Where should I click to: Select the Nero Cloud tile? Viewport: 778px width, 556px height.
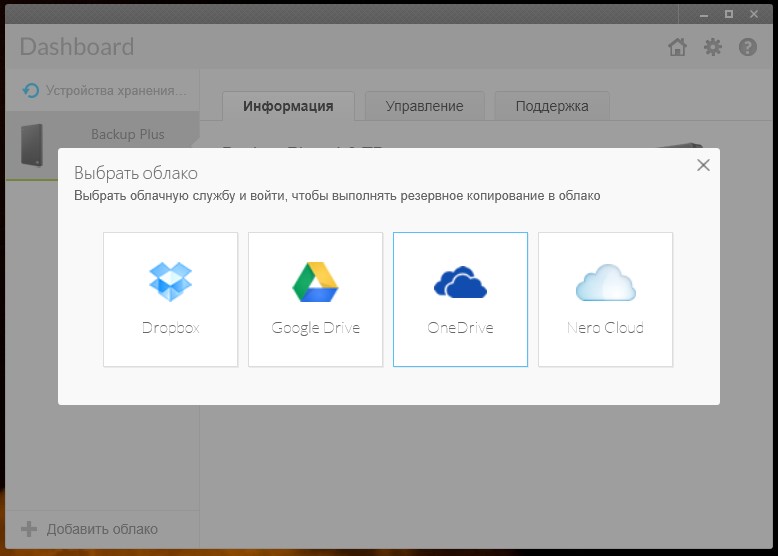605,300
